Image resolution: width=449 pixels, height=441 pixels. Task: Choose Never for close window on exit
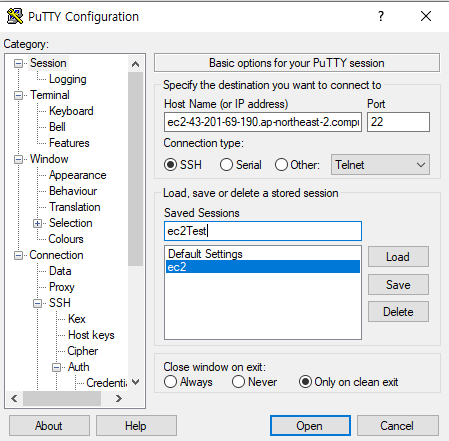click(238, 382)
